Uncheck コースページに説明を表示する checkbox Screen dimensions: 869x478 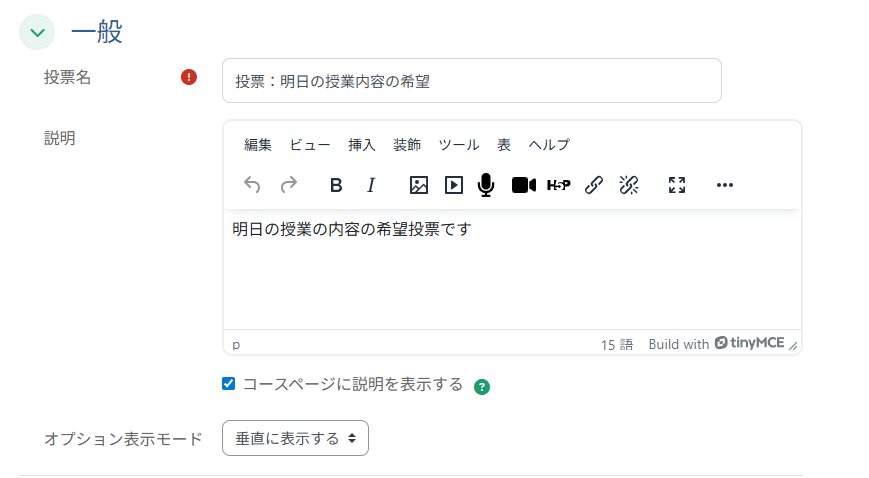tap(229, 384)
